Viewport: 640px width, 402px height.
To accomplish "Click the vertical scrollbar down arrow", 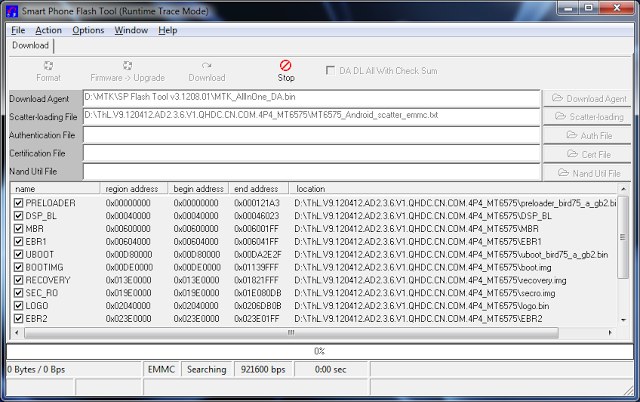I will [x=623, y=320].
